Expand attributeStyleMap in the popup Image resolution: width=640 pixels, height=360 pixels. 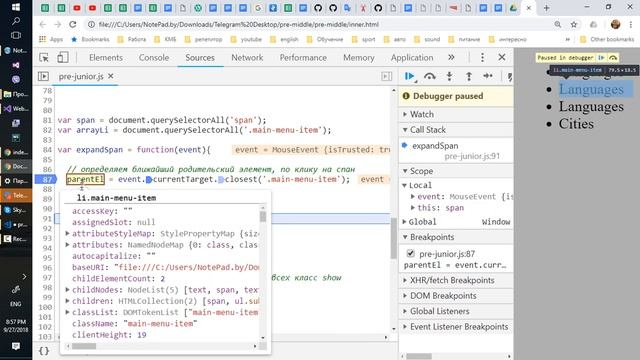point(67,233)
